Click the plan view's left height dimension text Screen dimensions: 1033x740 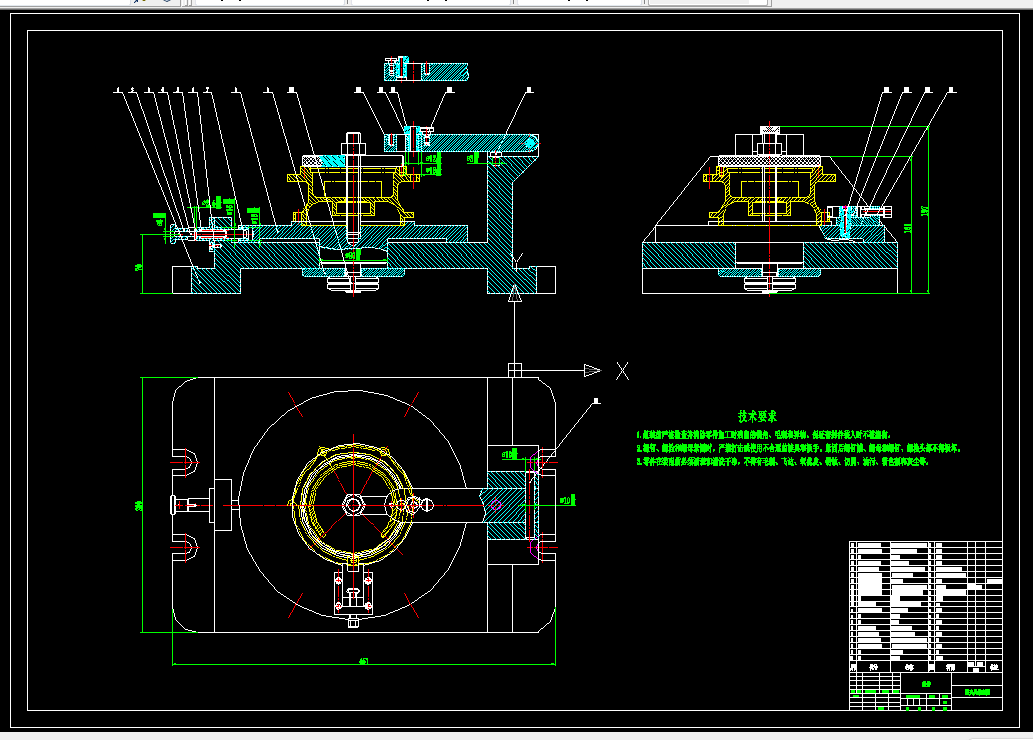pos(138,505)
